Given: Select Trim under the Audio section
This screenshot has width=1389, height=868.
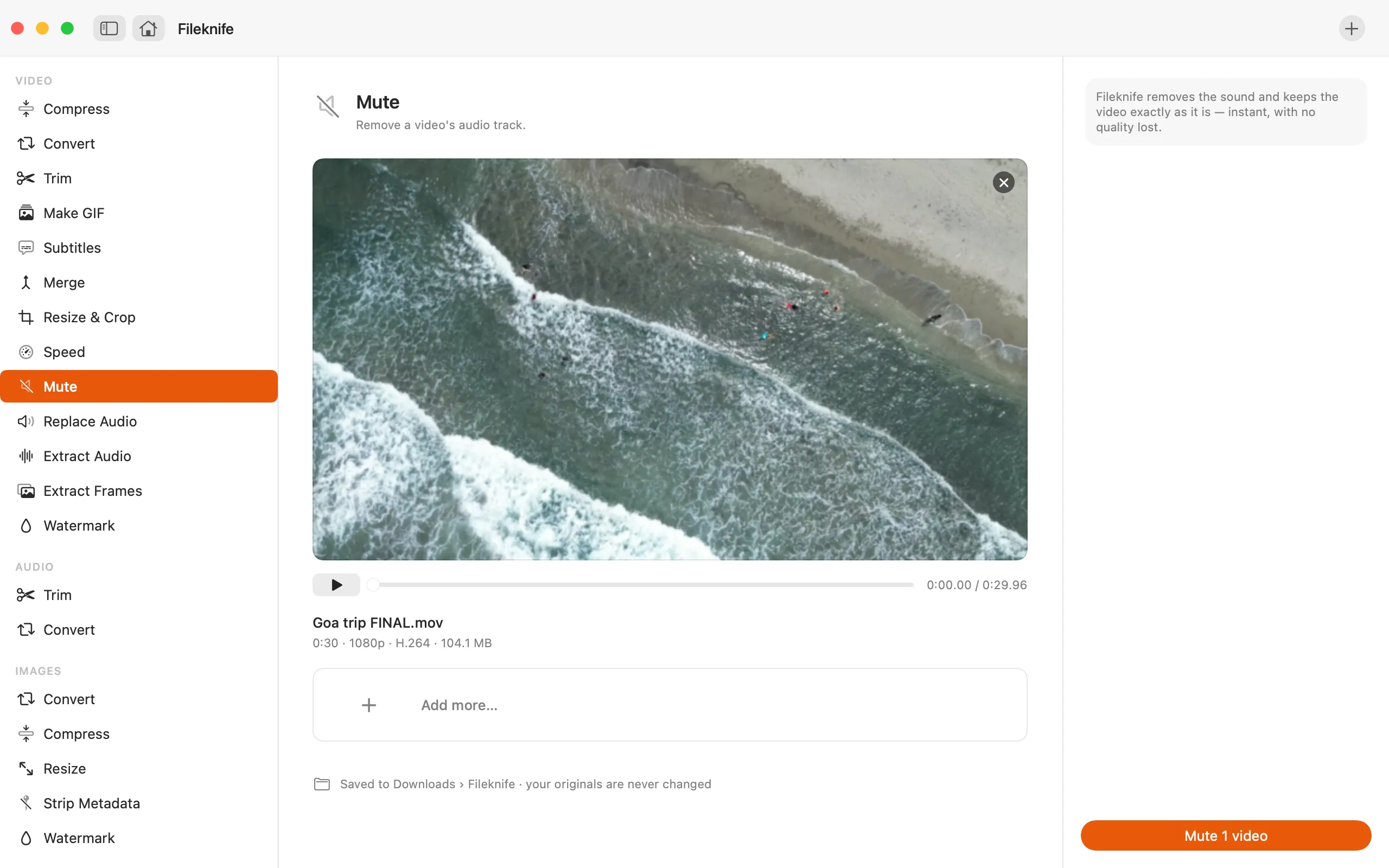Looking at the screenshot, I should pos(139,595).
